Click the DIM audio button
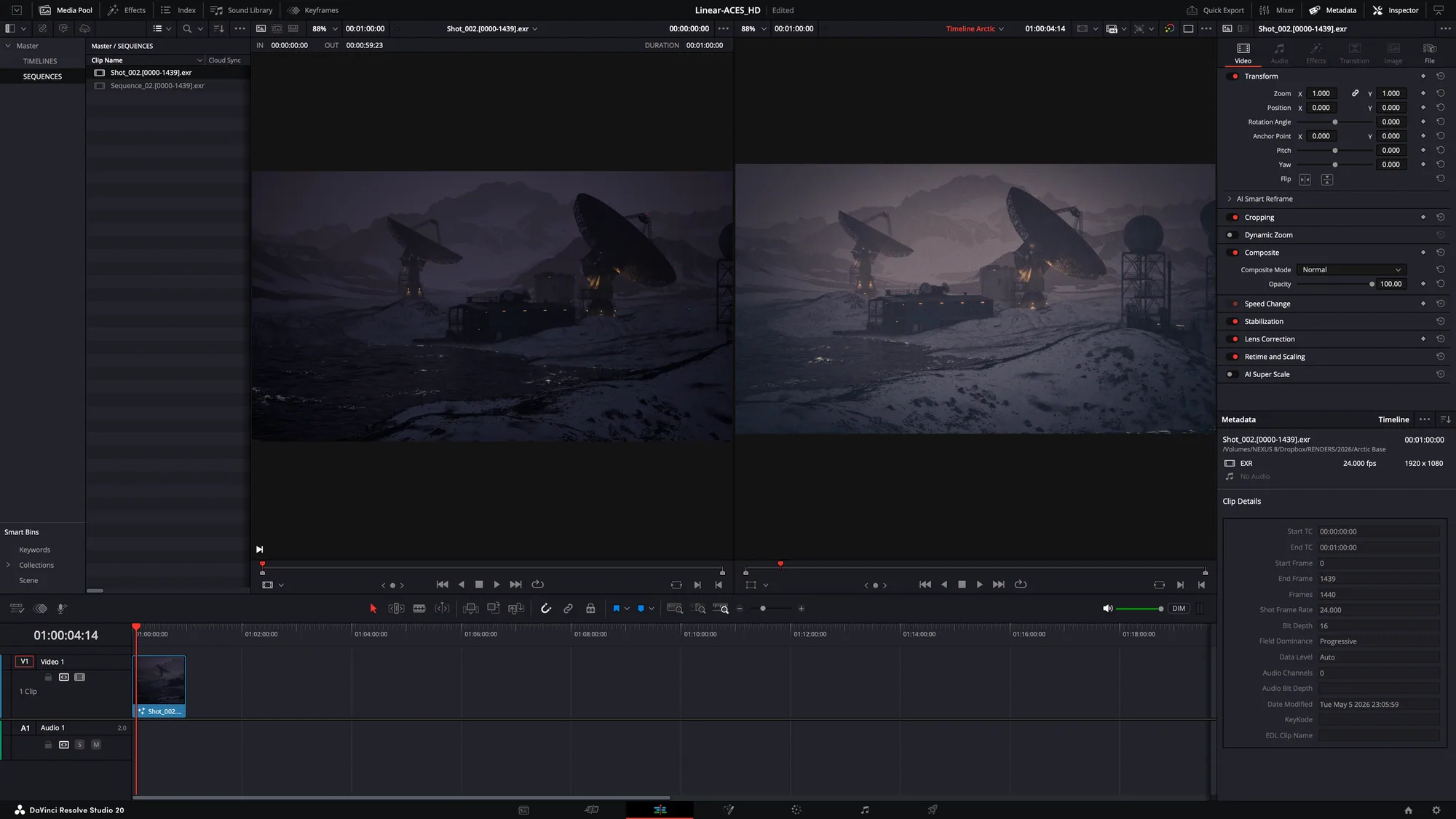The height and width of the screenshot is (819, 1456). point(1179,609)
